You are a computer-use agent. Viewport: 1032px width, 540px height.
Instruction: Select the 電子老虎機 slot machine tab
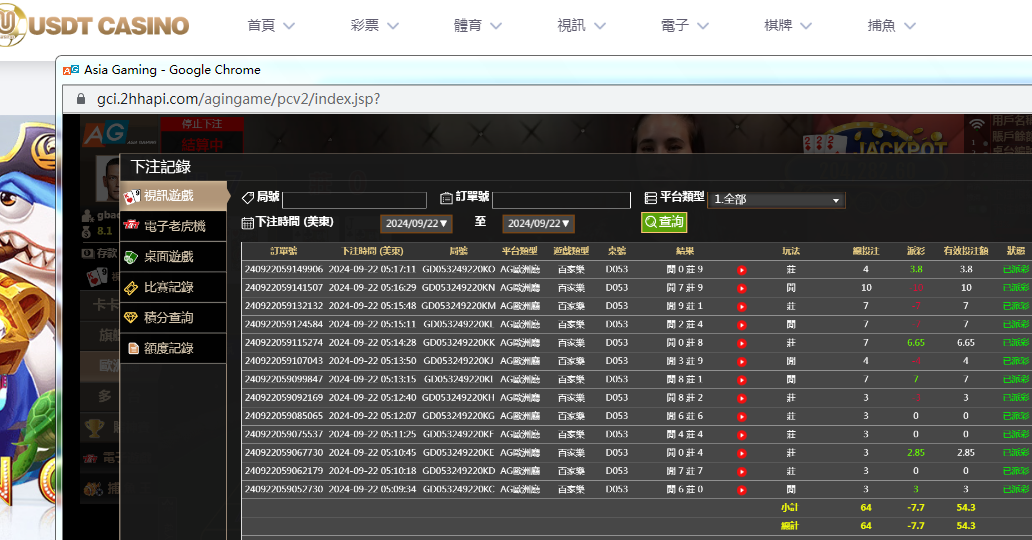[174, 226]
